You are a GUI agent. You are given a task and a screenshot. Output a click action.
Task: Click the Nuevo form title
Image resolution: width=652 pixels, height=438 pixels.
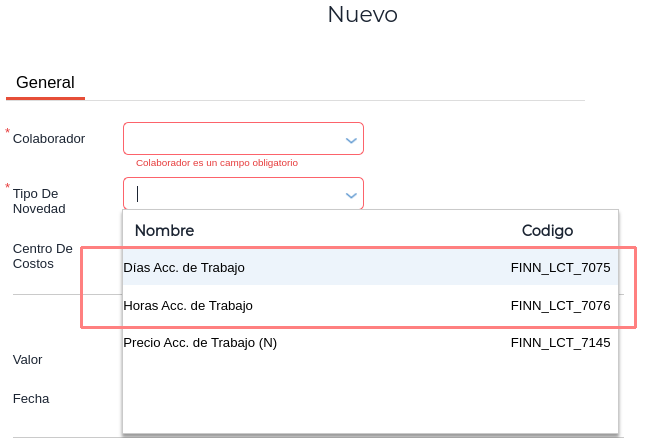[362, 15]
